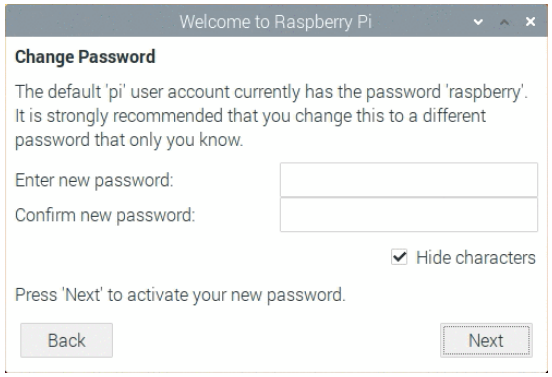Minimize the Welcome to Raspberry Pi window
The height and width of the screenshot is (377, 552).
click(x=478, y=22)
